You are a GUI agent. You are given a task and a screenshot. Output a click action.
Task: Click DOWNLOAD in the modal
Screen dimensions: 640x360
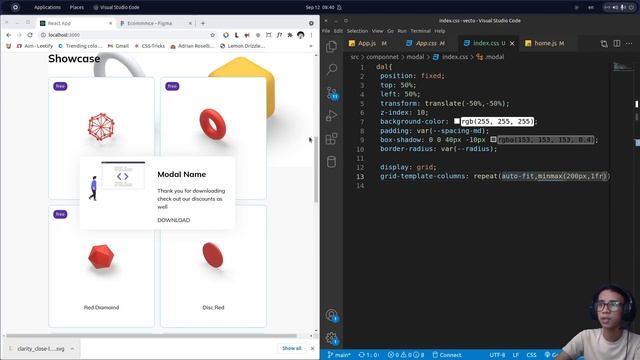(x=173, y=220)
